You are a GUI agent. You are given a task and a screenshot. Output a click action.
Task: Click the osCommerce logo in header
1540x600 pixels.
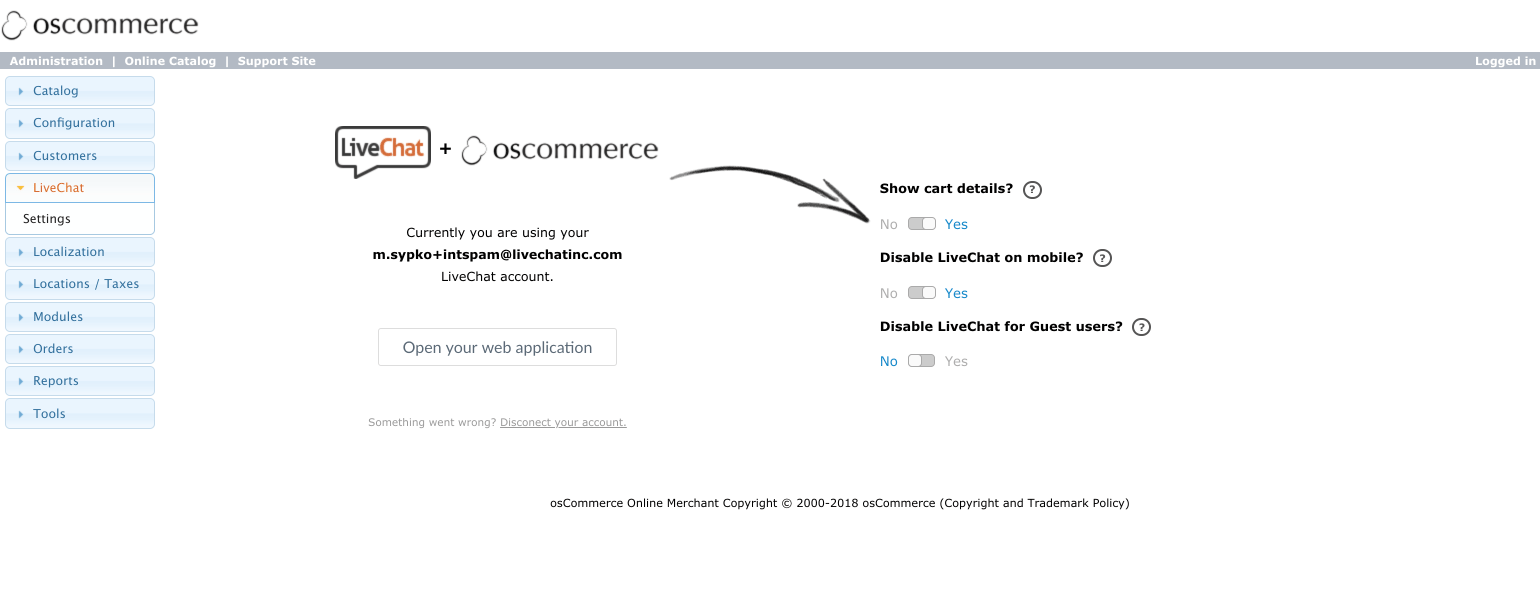(100, 25)
